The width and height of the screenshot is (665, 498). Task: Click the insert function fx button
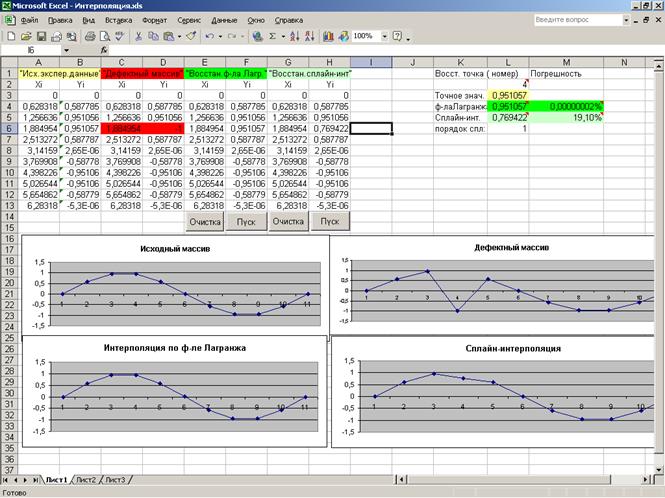tap(104, 49)
